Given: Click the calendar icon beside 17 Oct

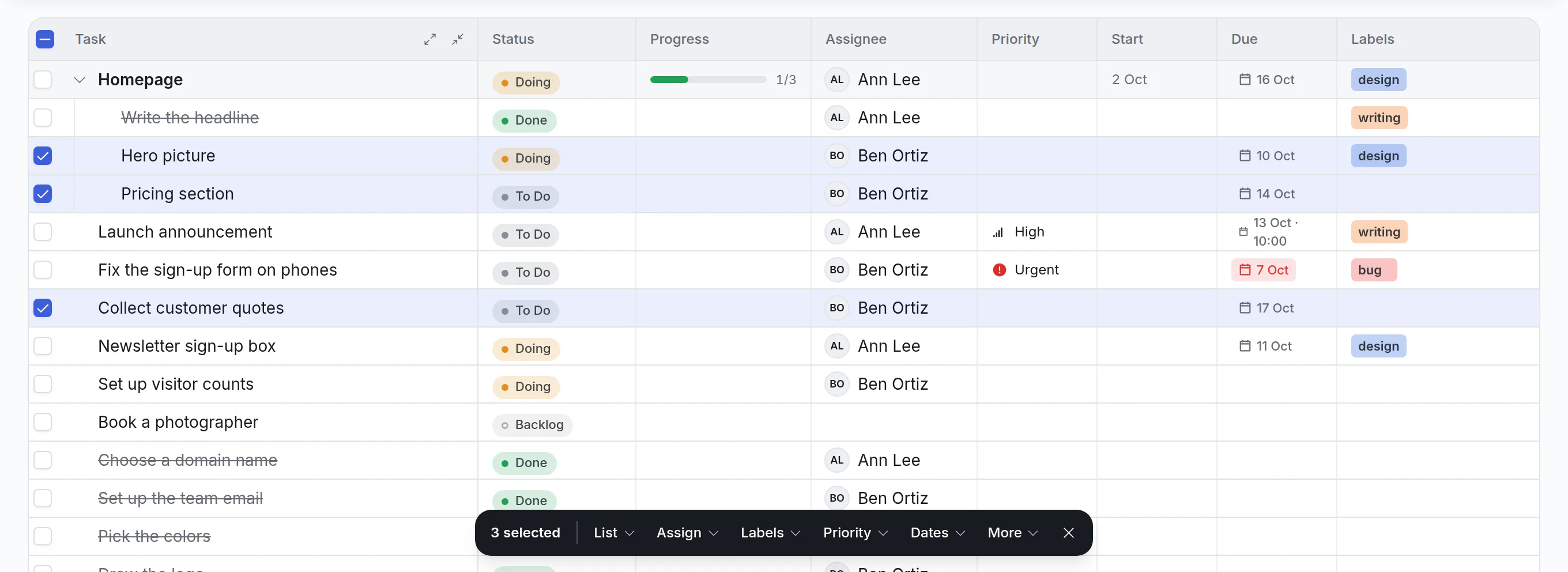Looking at the screenshot, I should [1245, 308].
